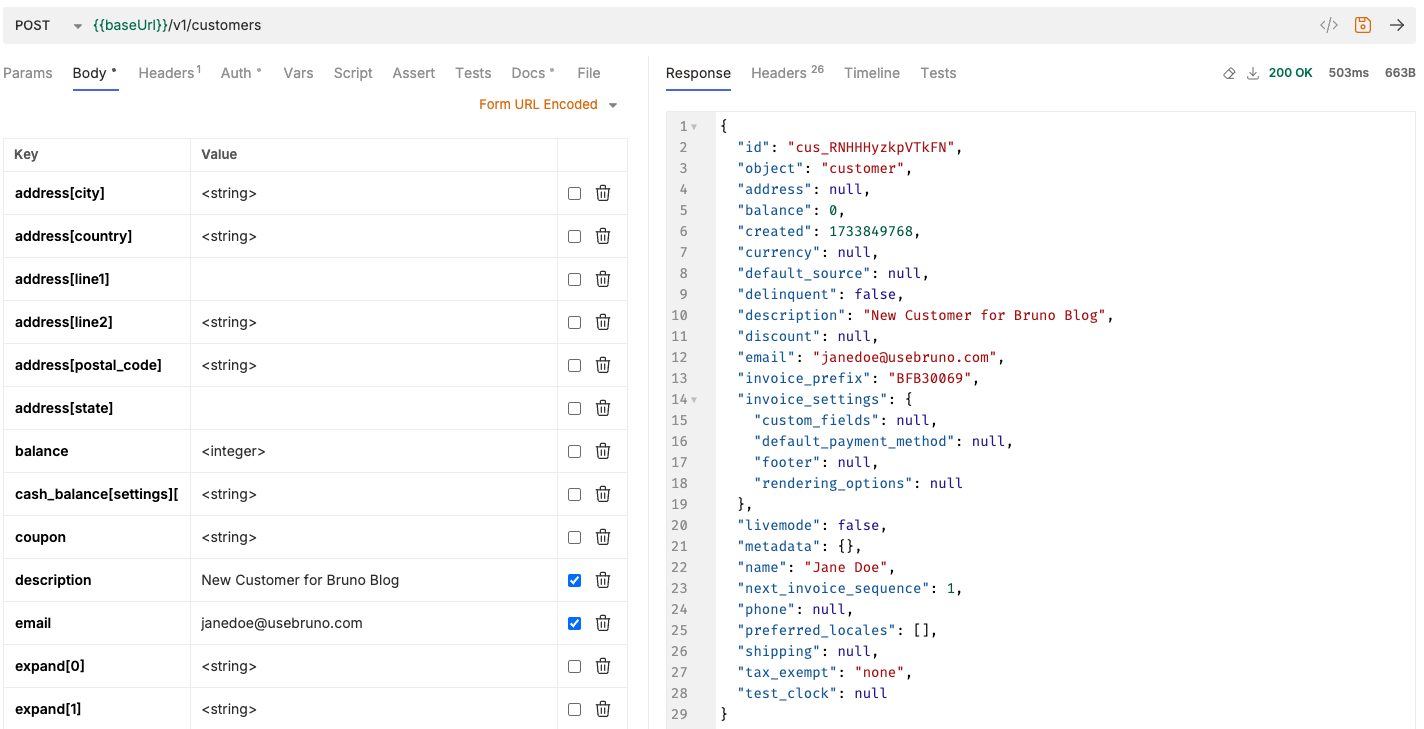The width and height of the screenshot is (1424, 729).
Task: Collapse the root JSON object at line 1
Action: tap(694, 126)
